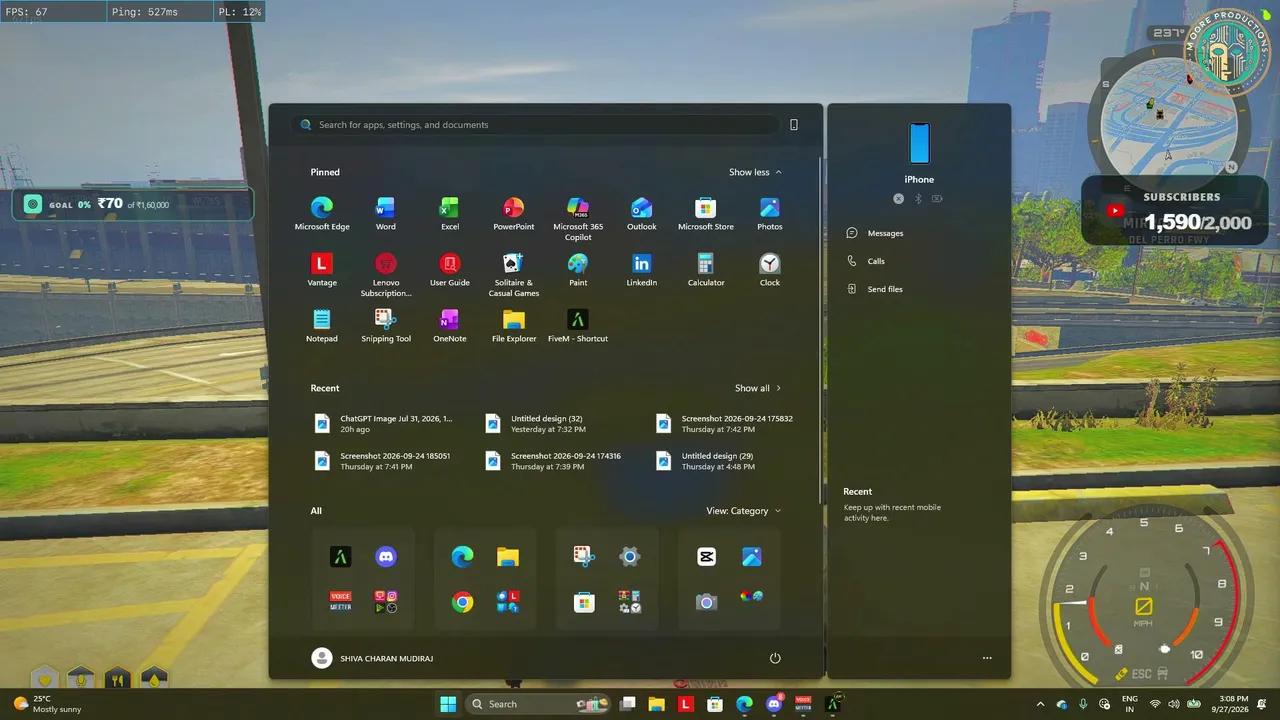Open Voicemeeter from the All section
This screenshot has width=1280, height=720.
point(341,602)
